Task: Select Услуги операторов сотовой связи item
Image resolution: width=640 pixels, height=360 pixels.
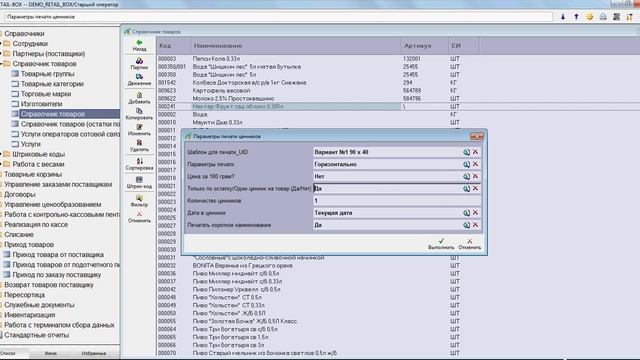Action: click(70, 134)
